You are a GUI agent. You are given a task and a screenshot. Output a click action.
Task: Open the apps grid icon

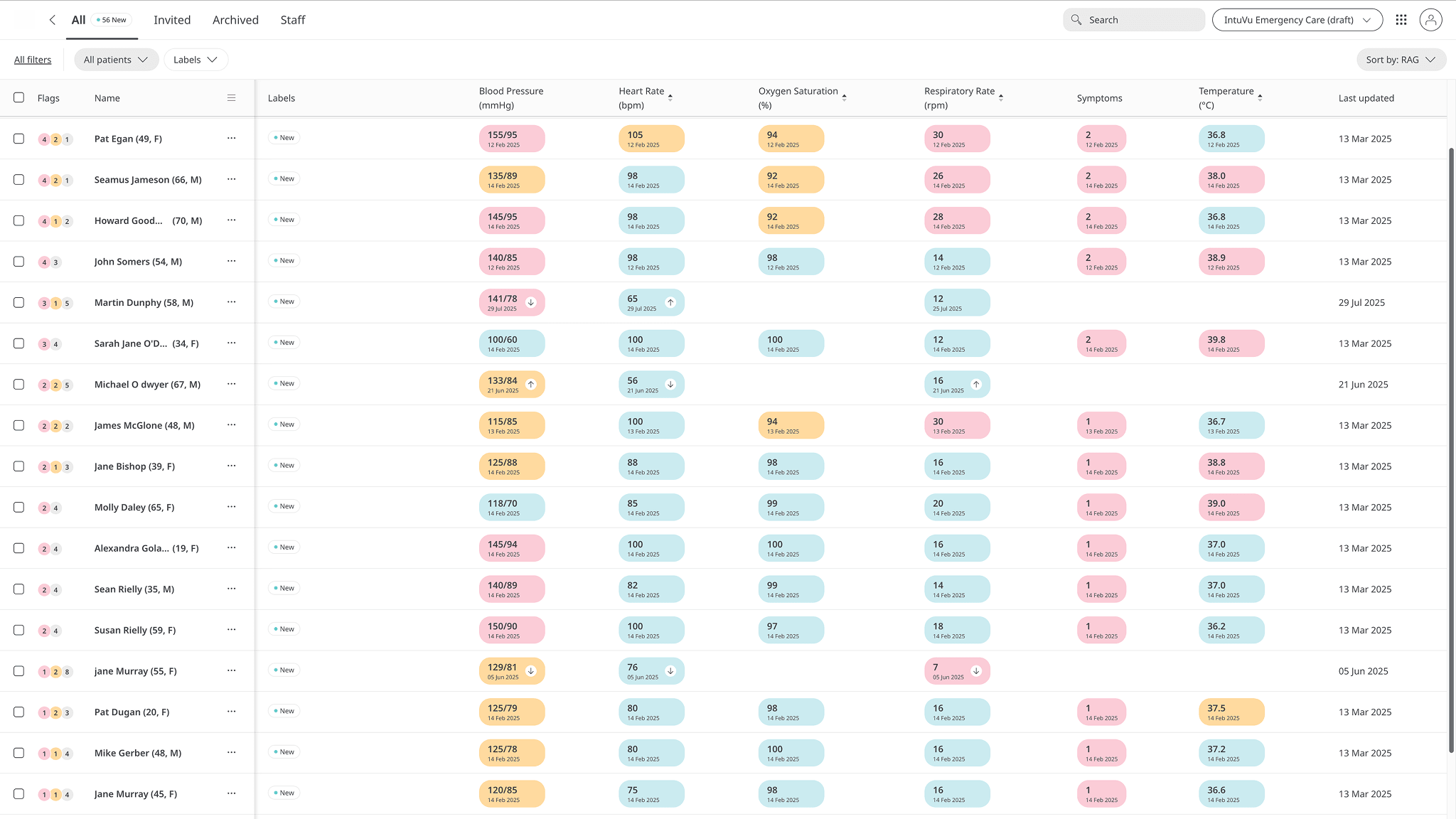pyautogui.click(x=1401, y=19)
